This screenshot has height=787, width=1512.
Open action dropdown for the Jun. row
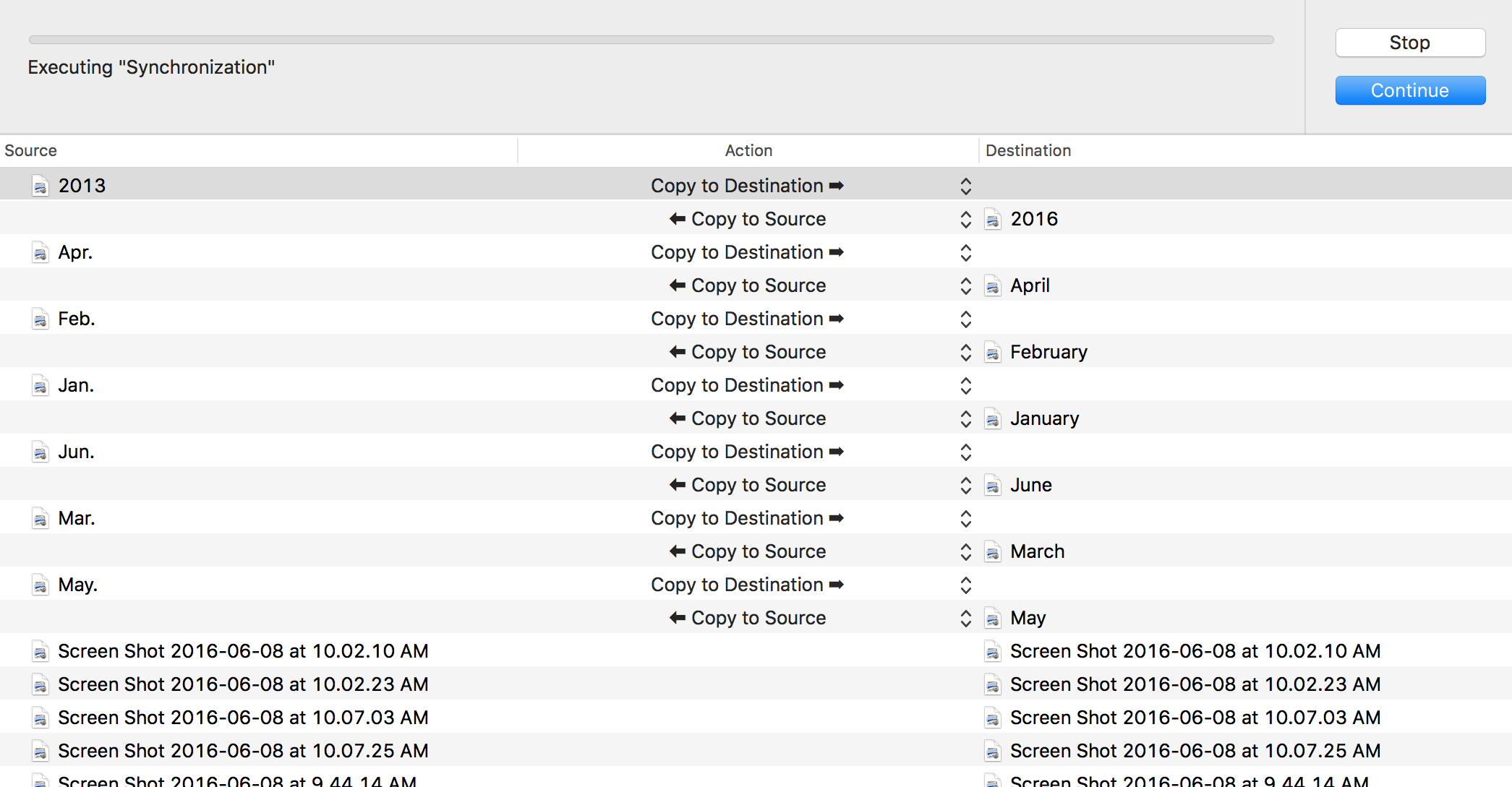pos(965,452)
